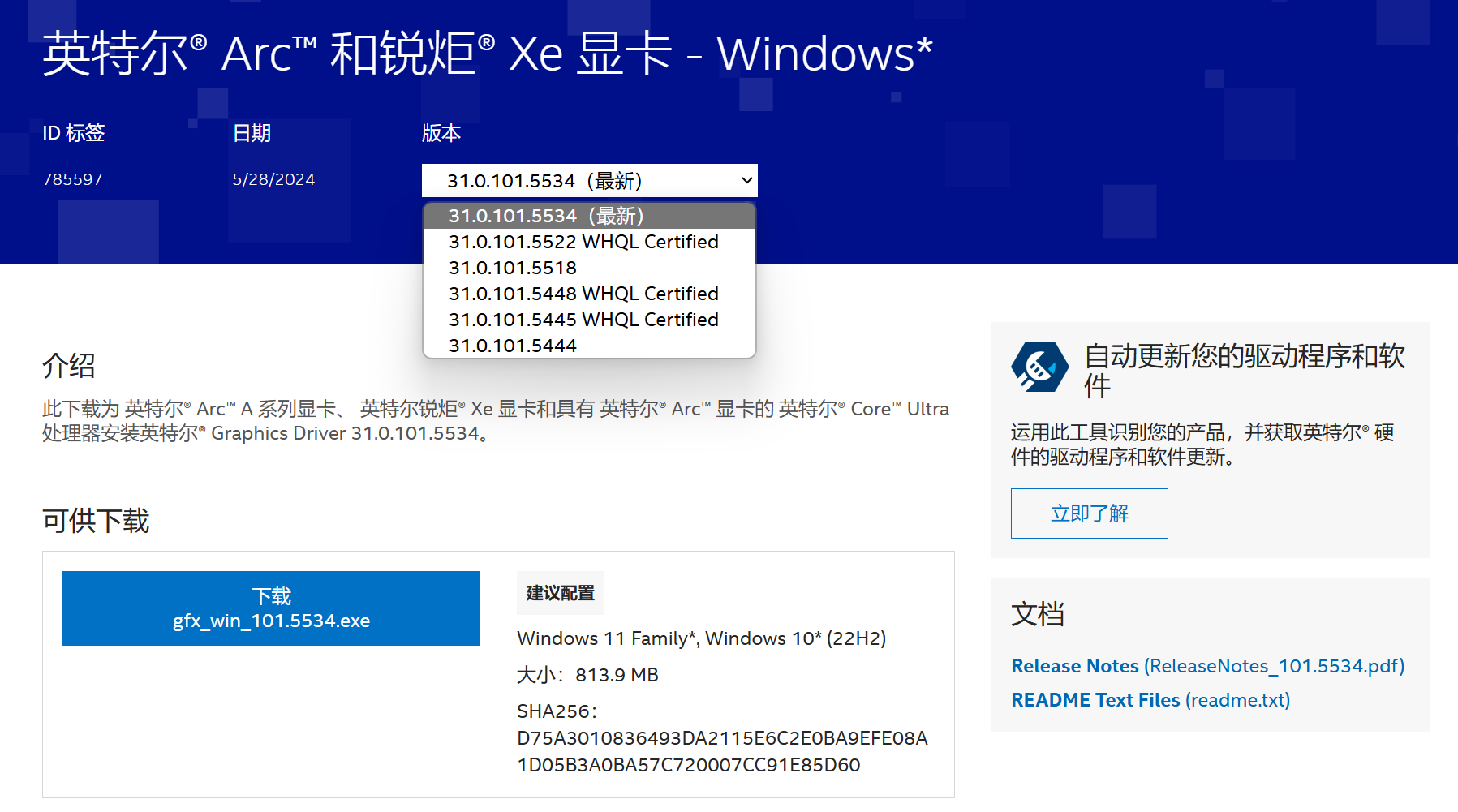Select version 31.0.101.5534 (最新) option
1458x812 pixels.
click(590, 216)
